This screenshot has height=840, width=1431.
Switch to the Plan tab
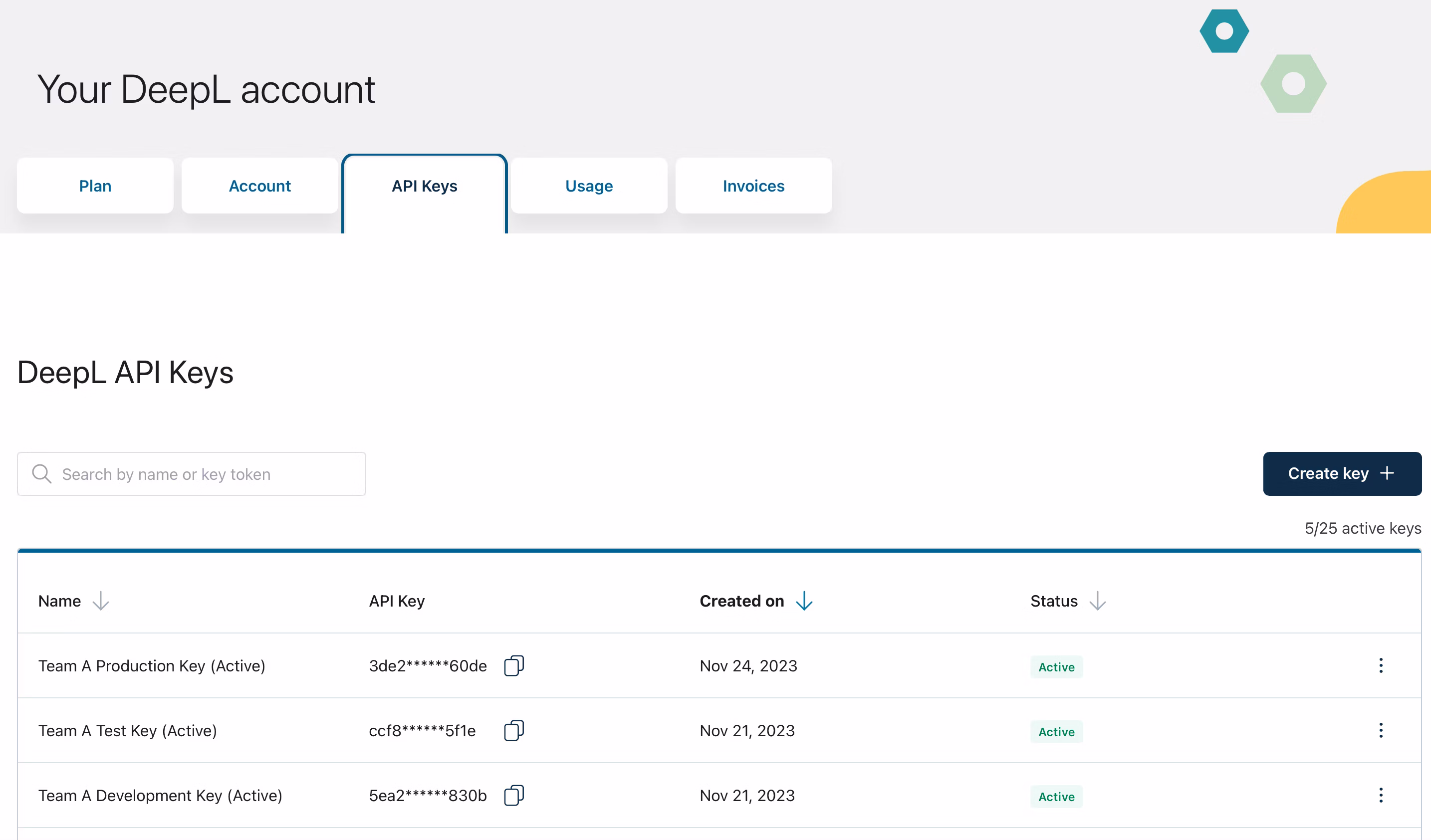coord(95,186)
